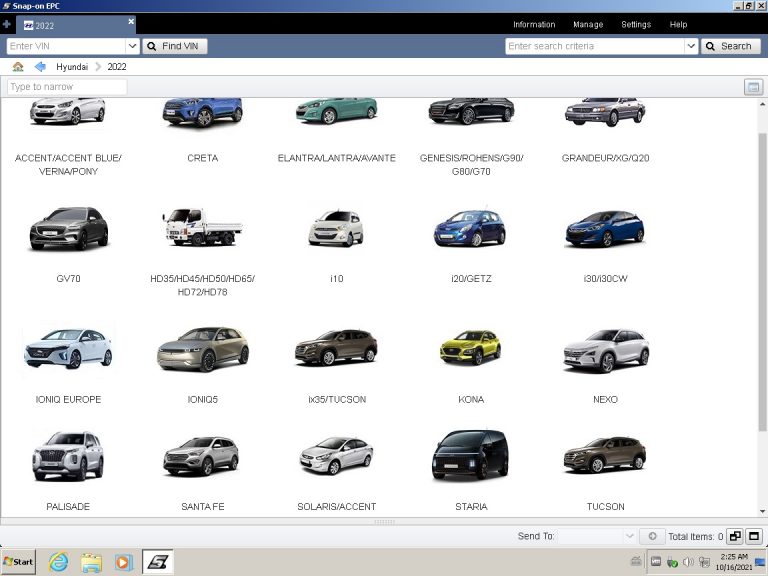Click the volume speaker icon in system tray
Screen dimensions: 768x576
click(x=688, y=562)
